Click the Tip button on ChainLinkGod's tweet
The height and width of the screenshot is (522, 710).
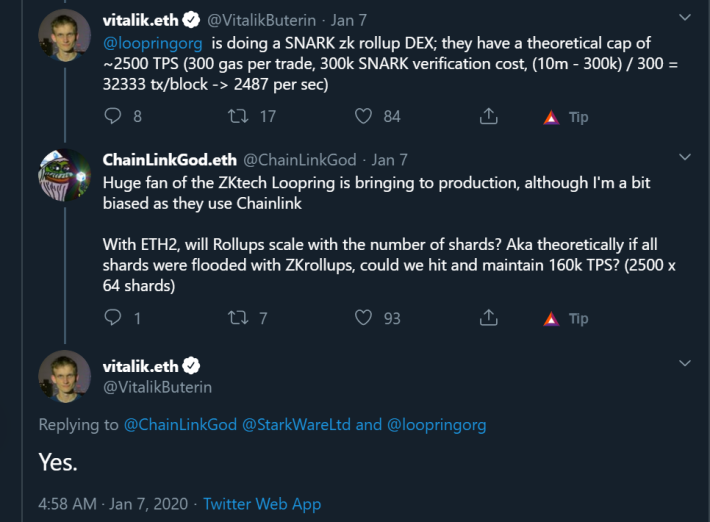pos(566,319)
